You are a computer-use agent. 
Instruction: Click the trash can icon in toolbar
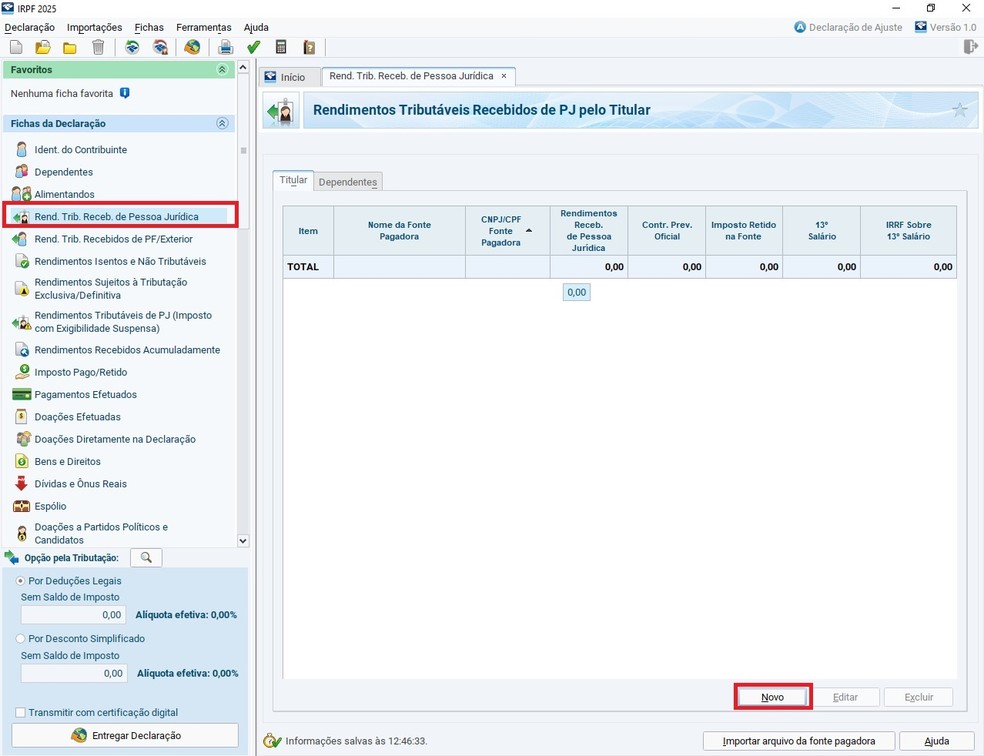point(98,47)
